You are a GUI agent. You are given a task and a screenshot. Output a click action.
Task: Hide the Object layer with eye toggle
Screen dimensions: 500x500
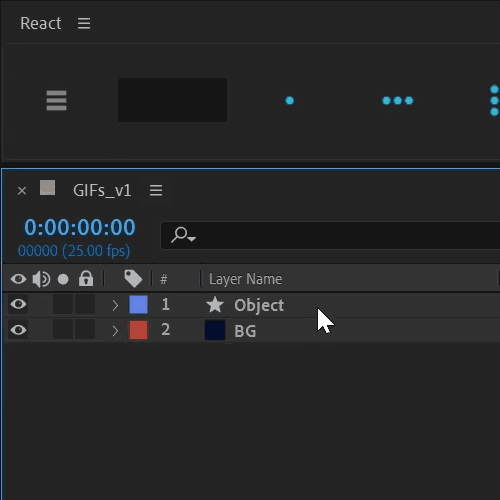18,304
